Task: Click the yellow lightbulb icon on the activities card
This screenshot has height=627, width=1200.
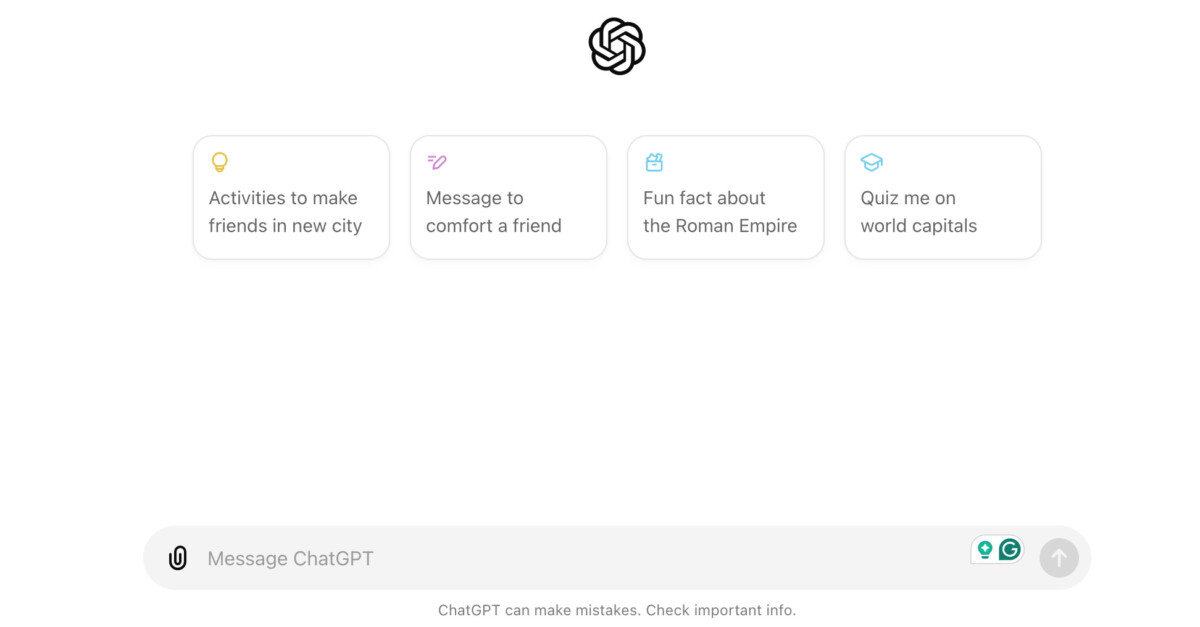Action: (218, 162)
